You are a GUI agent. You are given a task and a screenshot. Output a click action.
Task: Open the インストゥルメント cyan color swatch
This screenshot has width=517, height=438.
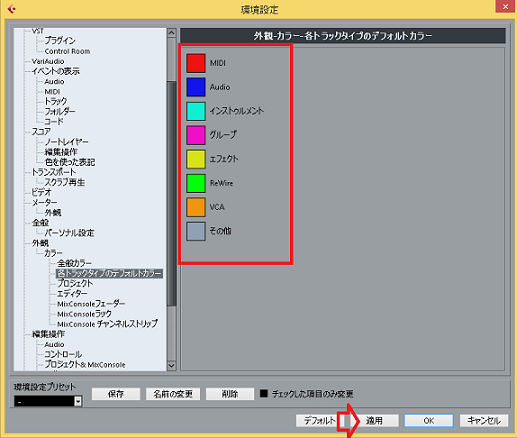(196, 111)
